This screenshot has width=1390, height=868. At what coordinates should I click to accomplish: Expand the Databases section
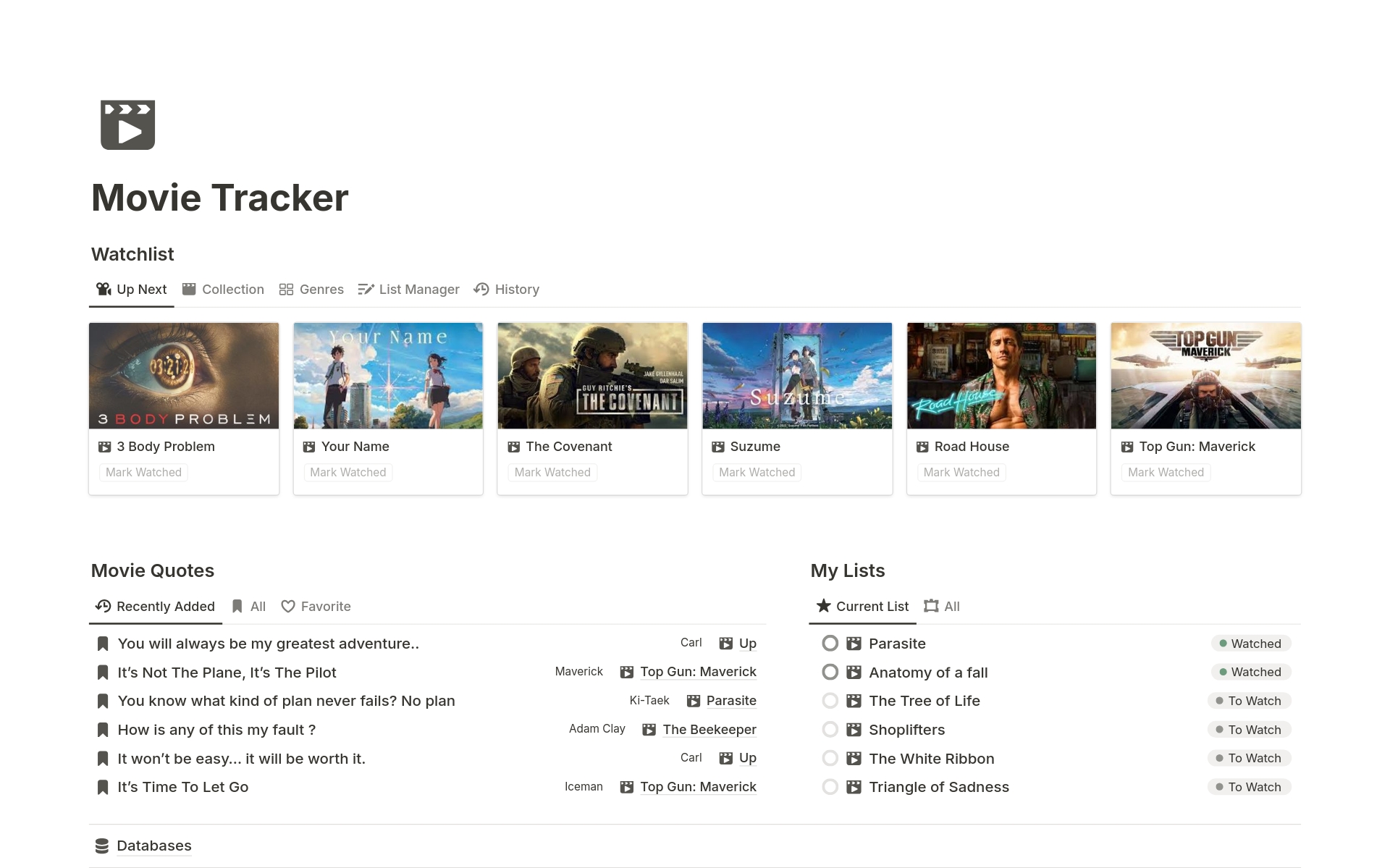[x=154, y=845]
